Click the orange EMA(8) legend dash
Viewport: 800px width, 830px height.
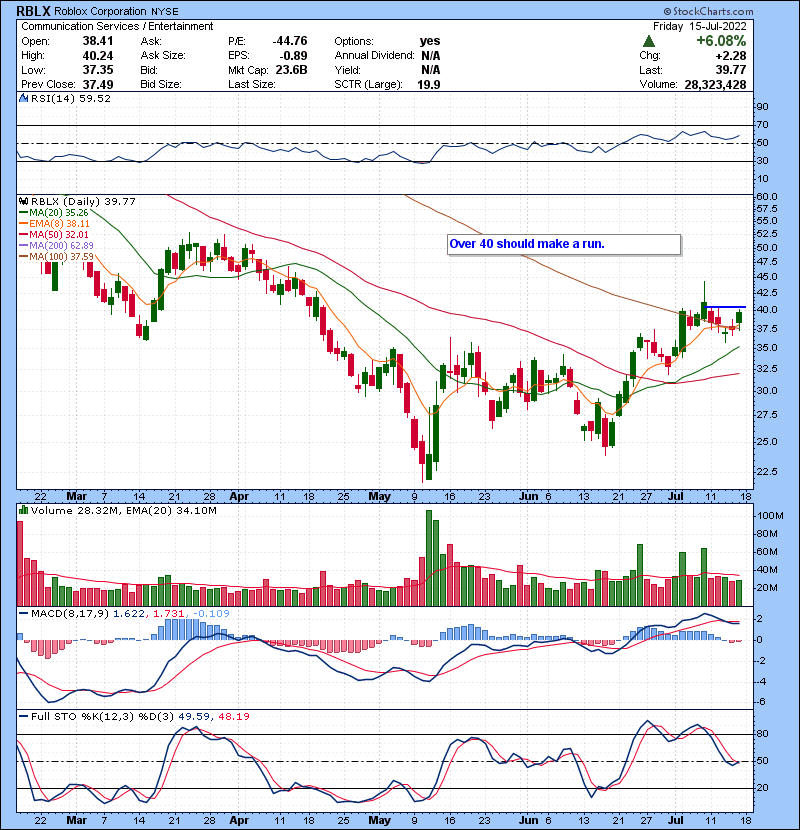(x=23, y=224)
